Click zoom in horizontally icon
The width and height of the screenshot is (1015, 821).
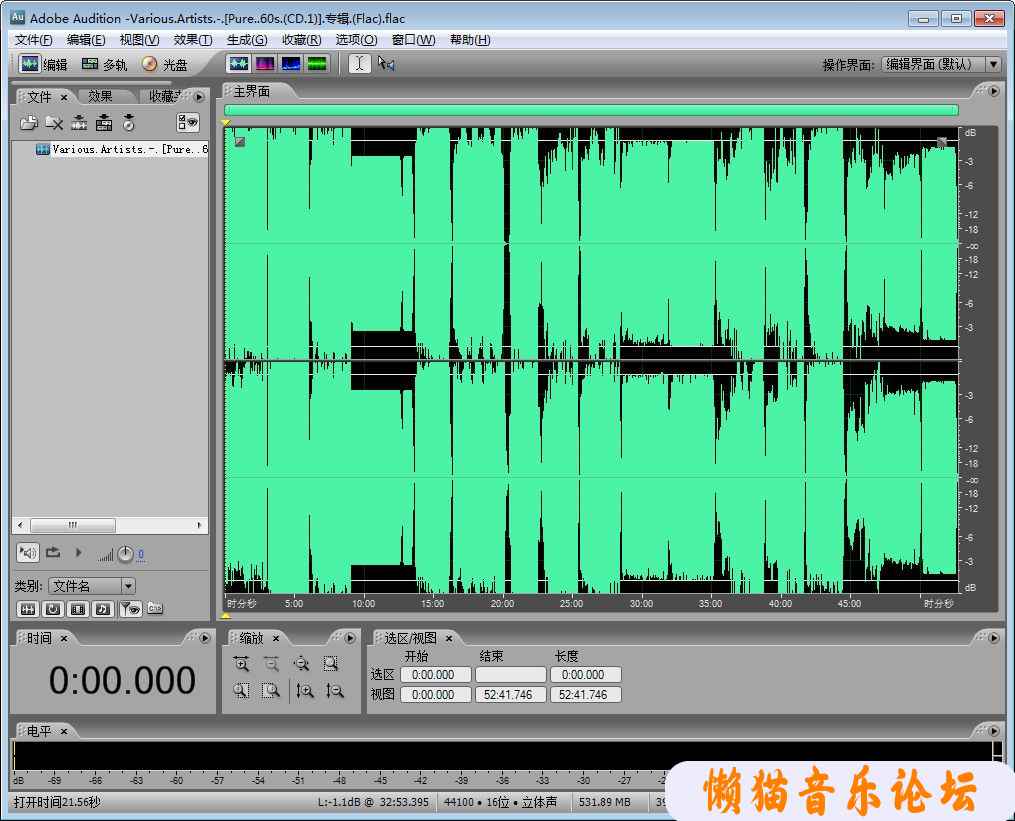point(241,664)
